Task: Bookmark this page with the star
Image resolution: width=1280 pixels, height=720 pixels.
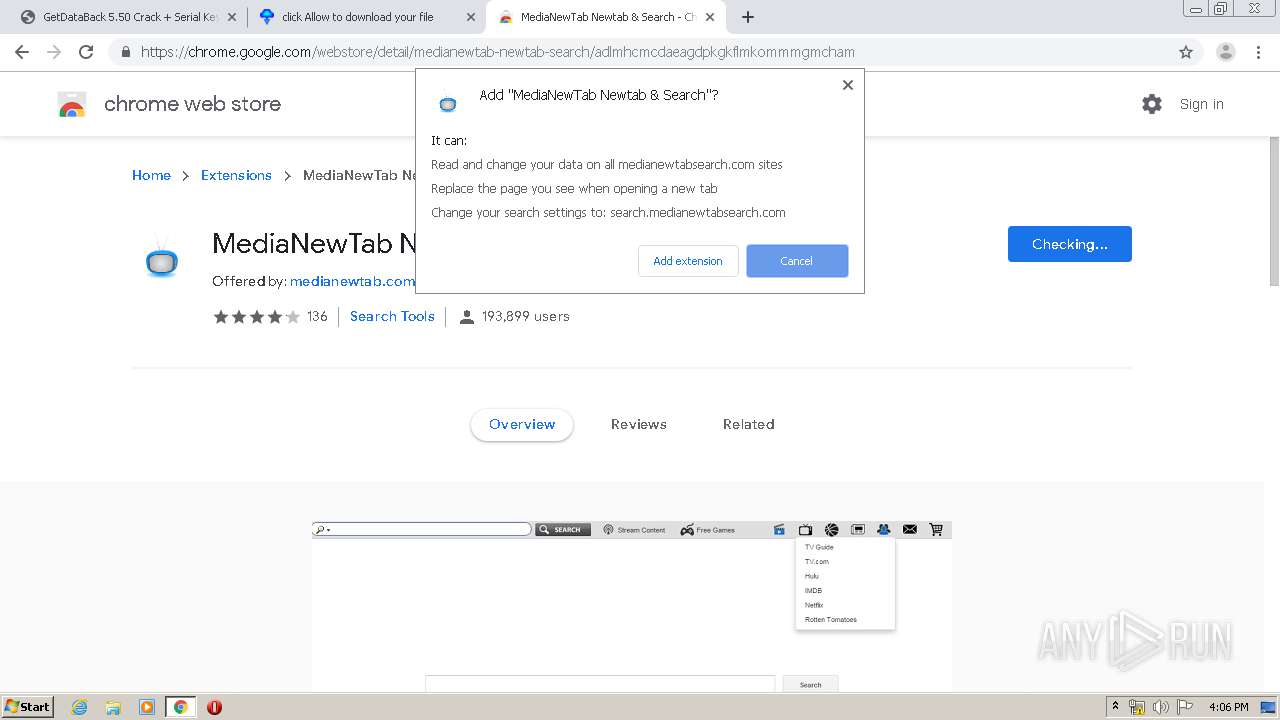Action: tap(1186, 52)
